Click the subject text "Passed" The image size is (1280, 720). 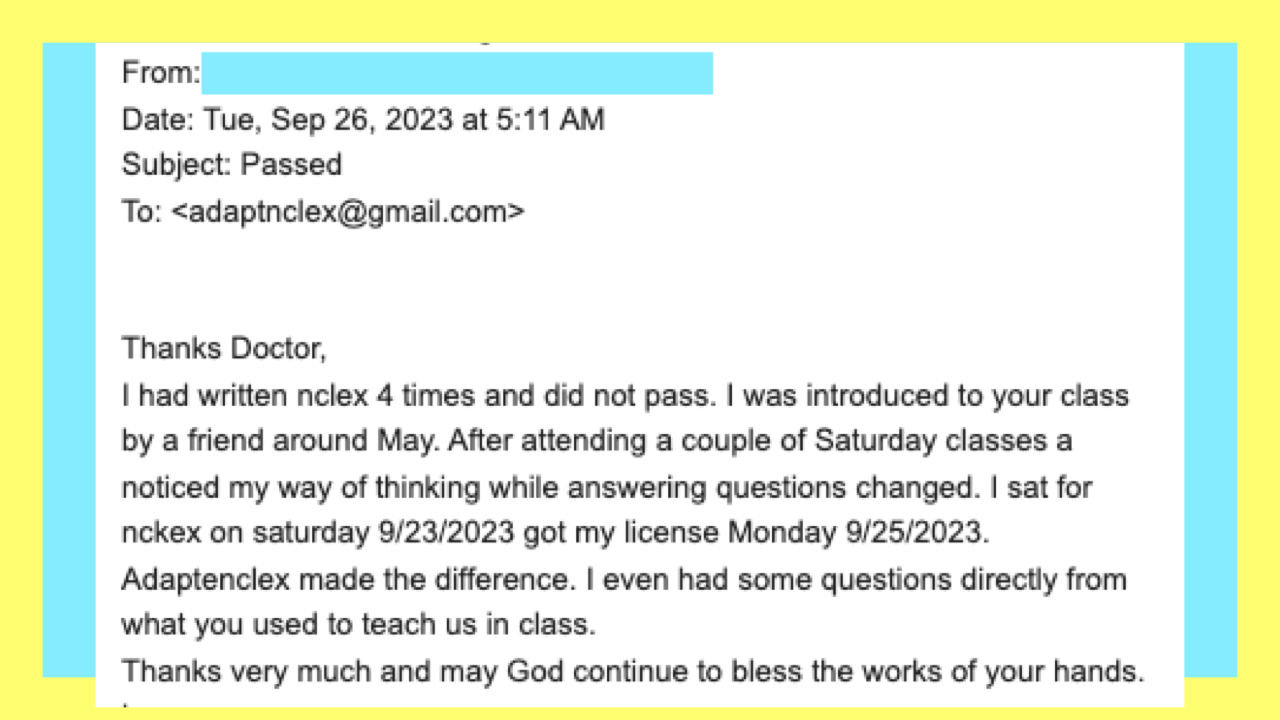point(292,164)
